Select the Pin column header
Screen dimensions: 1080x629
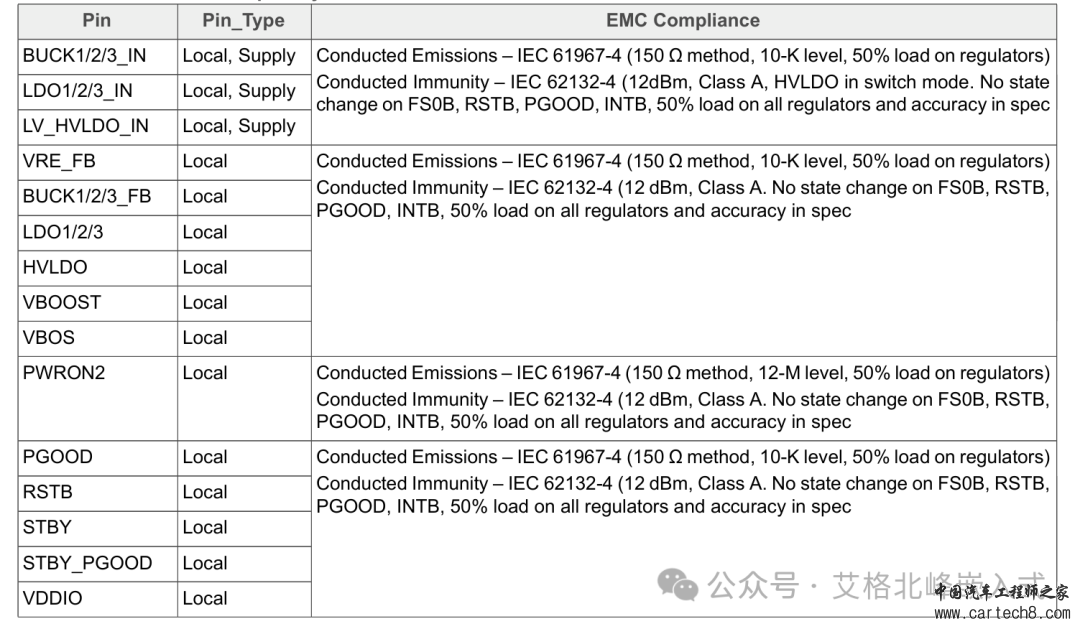97,21
